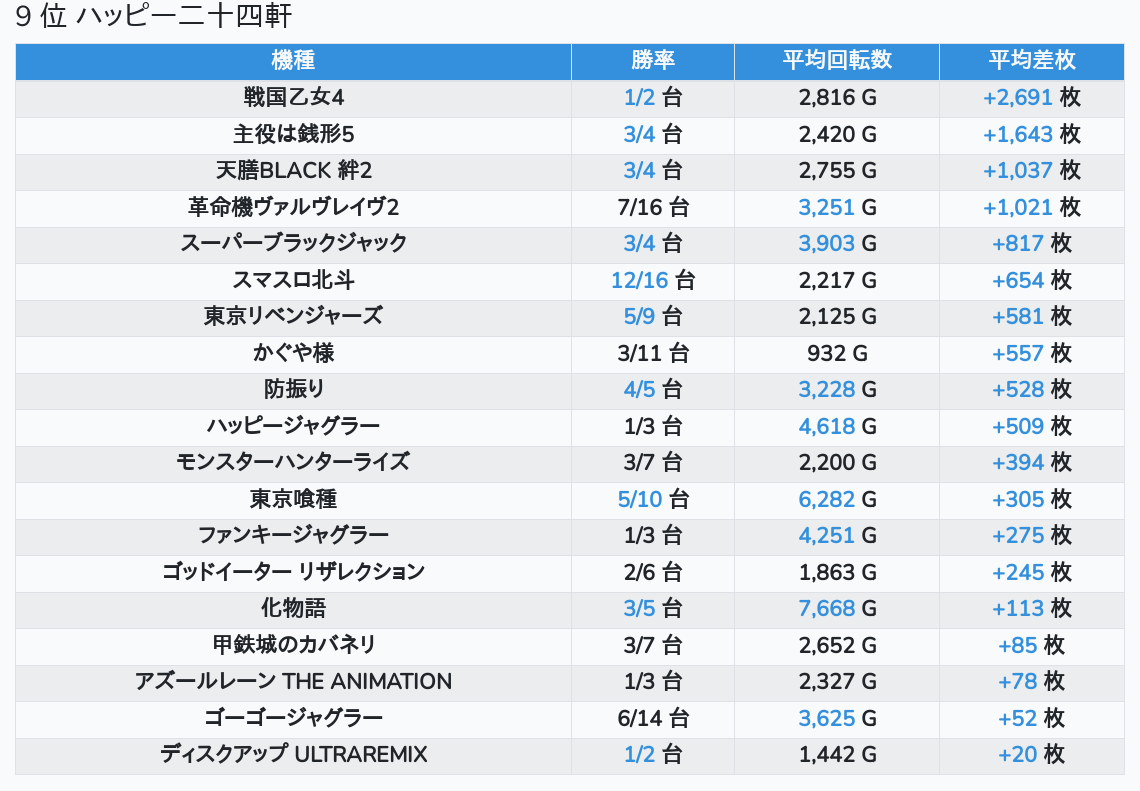Click the 12/16 win rate value
The height and width of the screenshot is (791, 1140).
(x=640, y=280)
